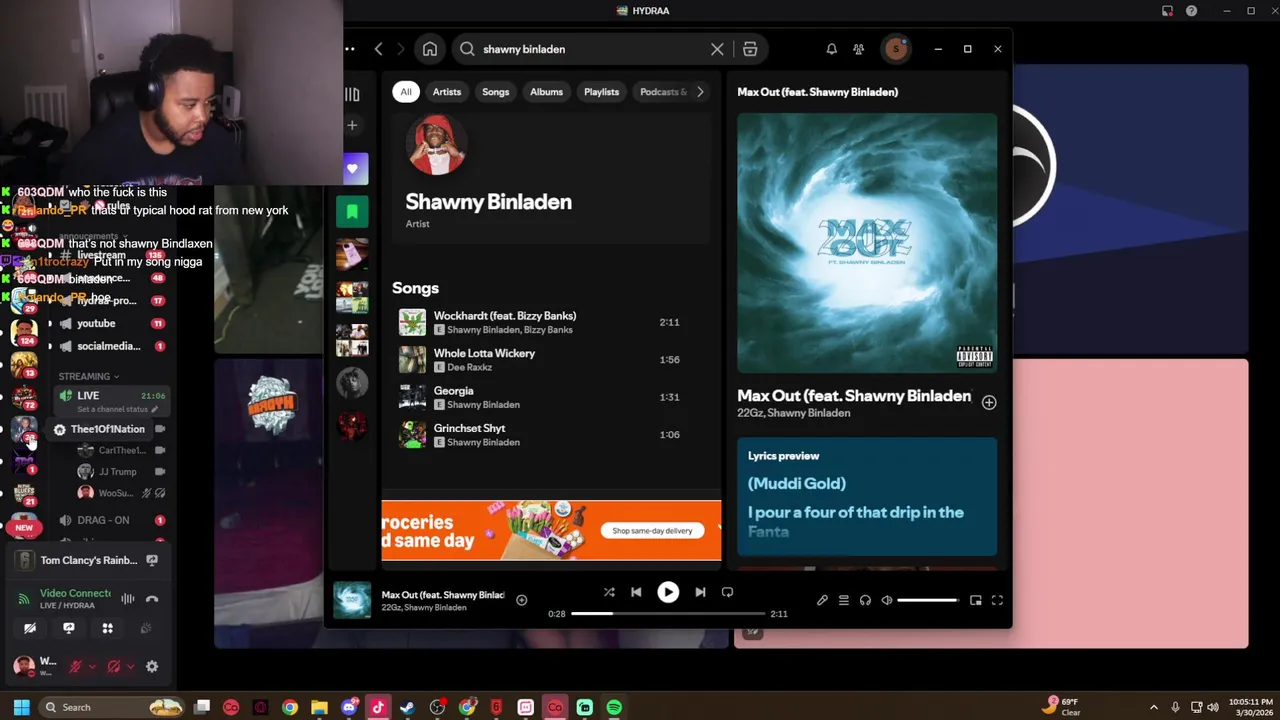Select the All filter chip
The image size is (1280, 720).
[x=406, y=92]
